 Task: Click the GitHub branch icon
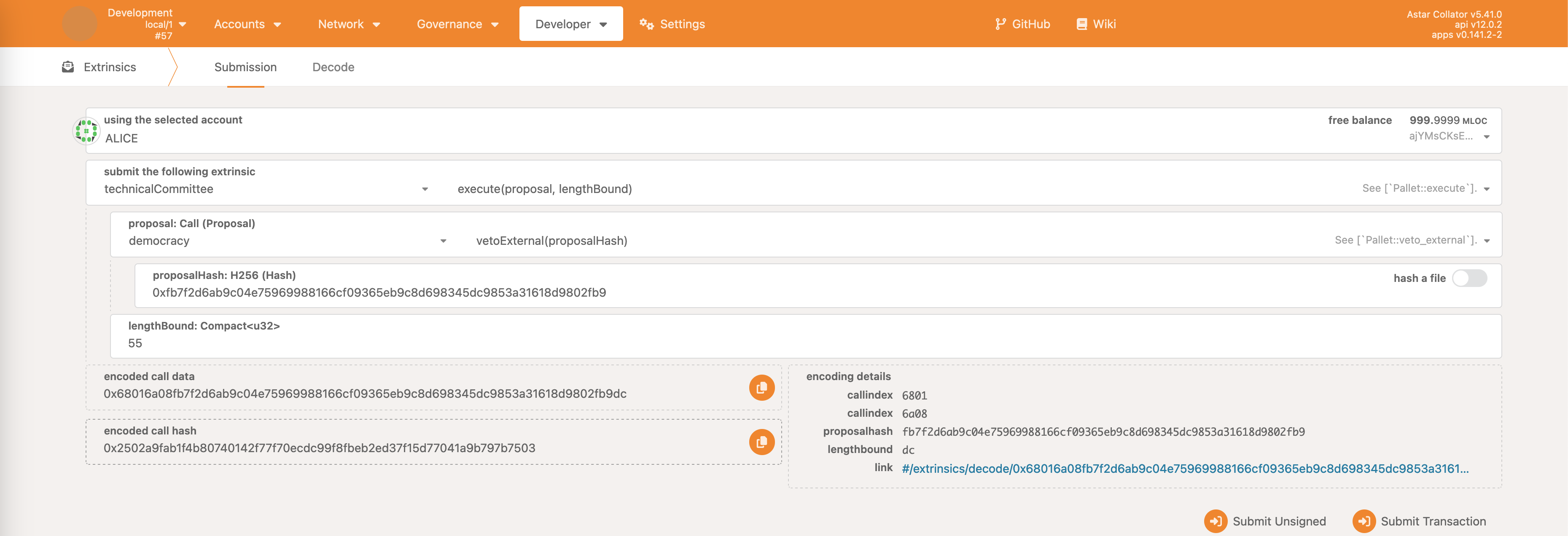1000,24
